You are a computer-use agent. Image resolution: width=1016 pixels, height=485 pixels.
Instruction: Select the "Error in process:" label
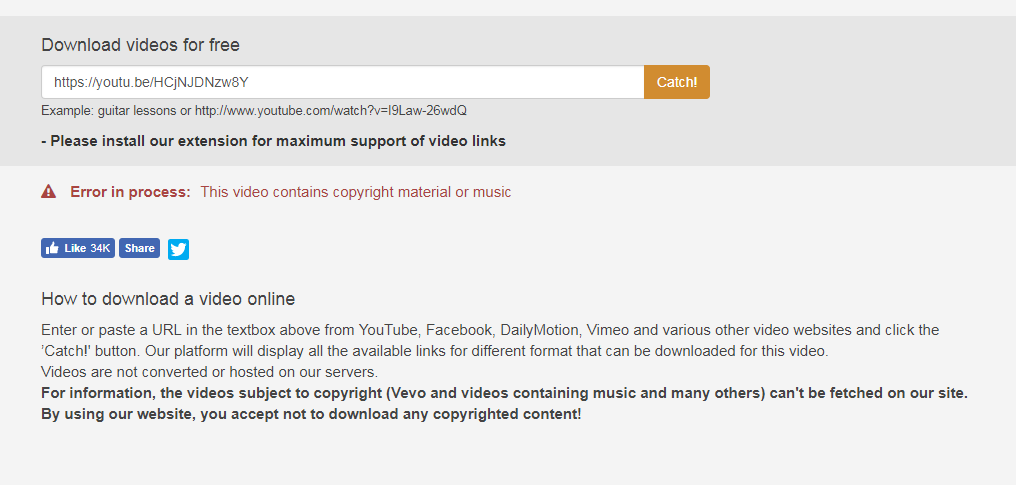tap(130, 192)
